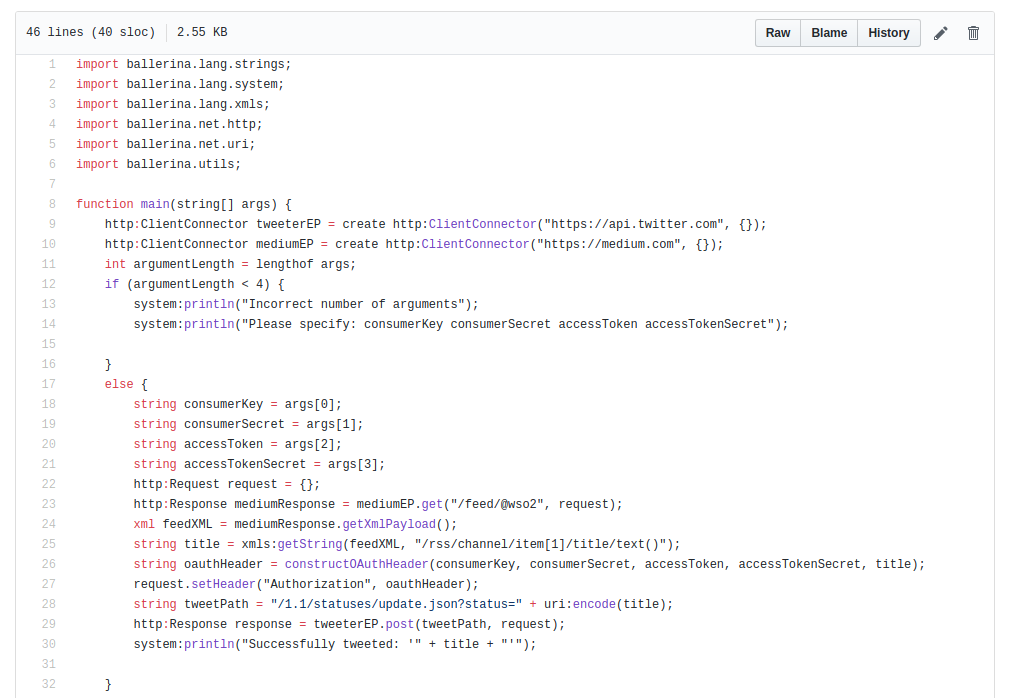The image size is (1011, 698).
Task: Click the 2.55 KB file size label
Action: (200, 31)
